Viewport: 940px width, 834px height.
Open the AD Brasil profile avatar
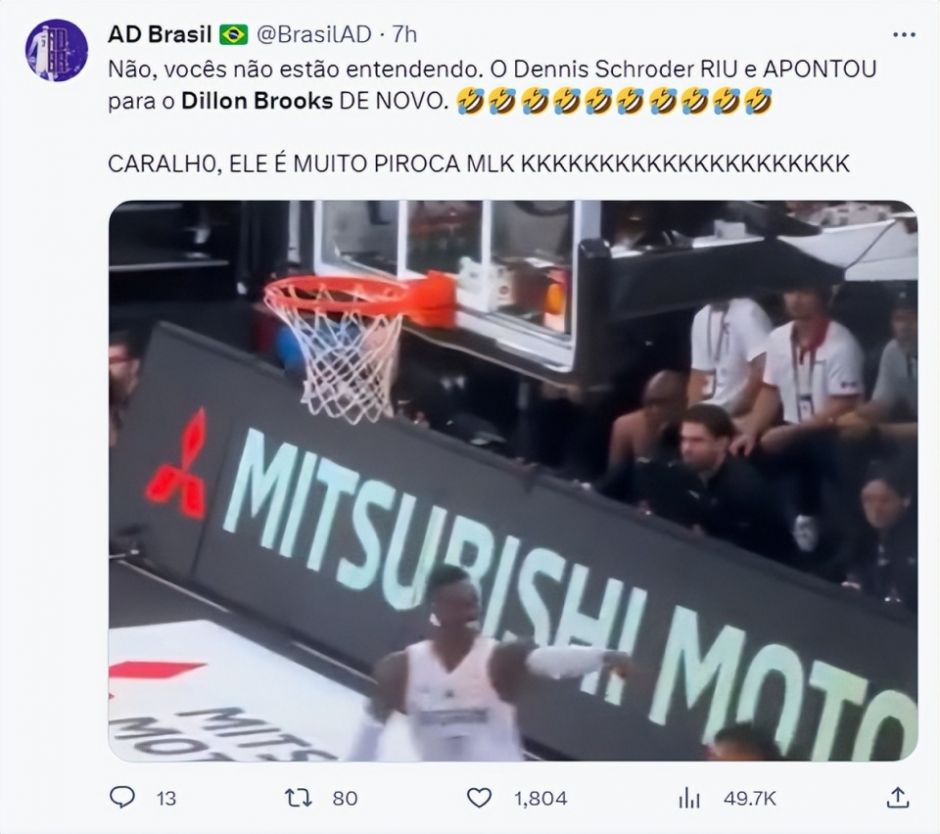tap(56, 50)
